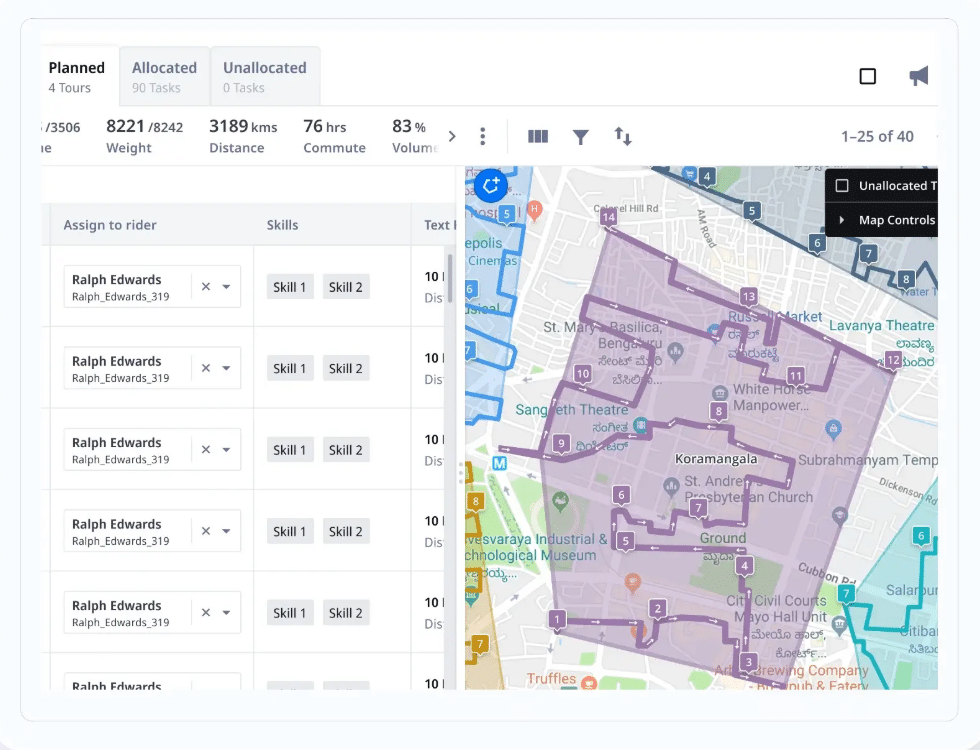Expand more stats with the right chevron

452,135
